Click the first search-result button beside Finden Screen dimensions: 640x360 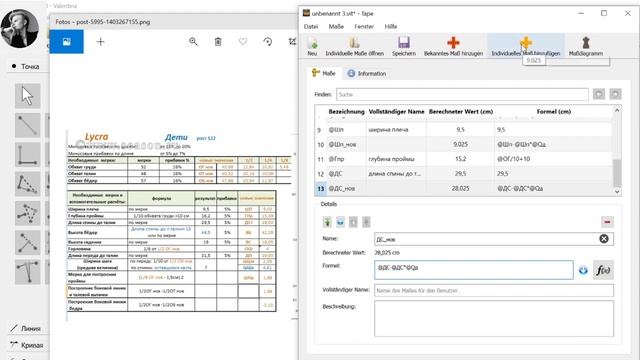(x=599, y=94)
